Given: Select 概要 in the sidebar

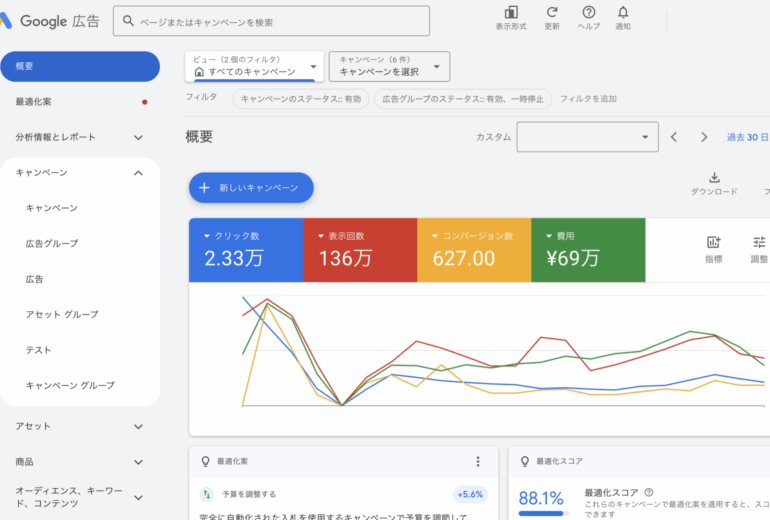Looking at the screenshot, I should click(x=80, y=66).
